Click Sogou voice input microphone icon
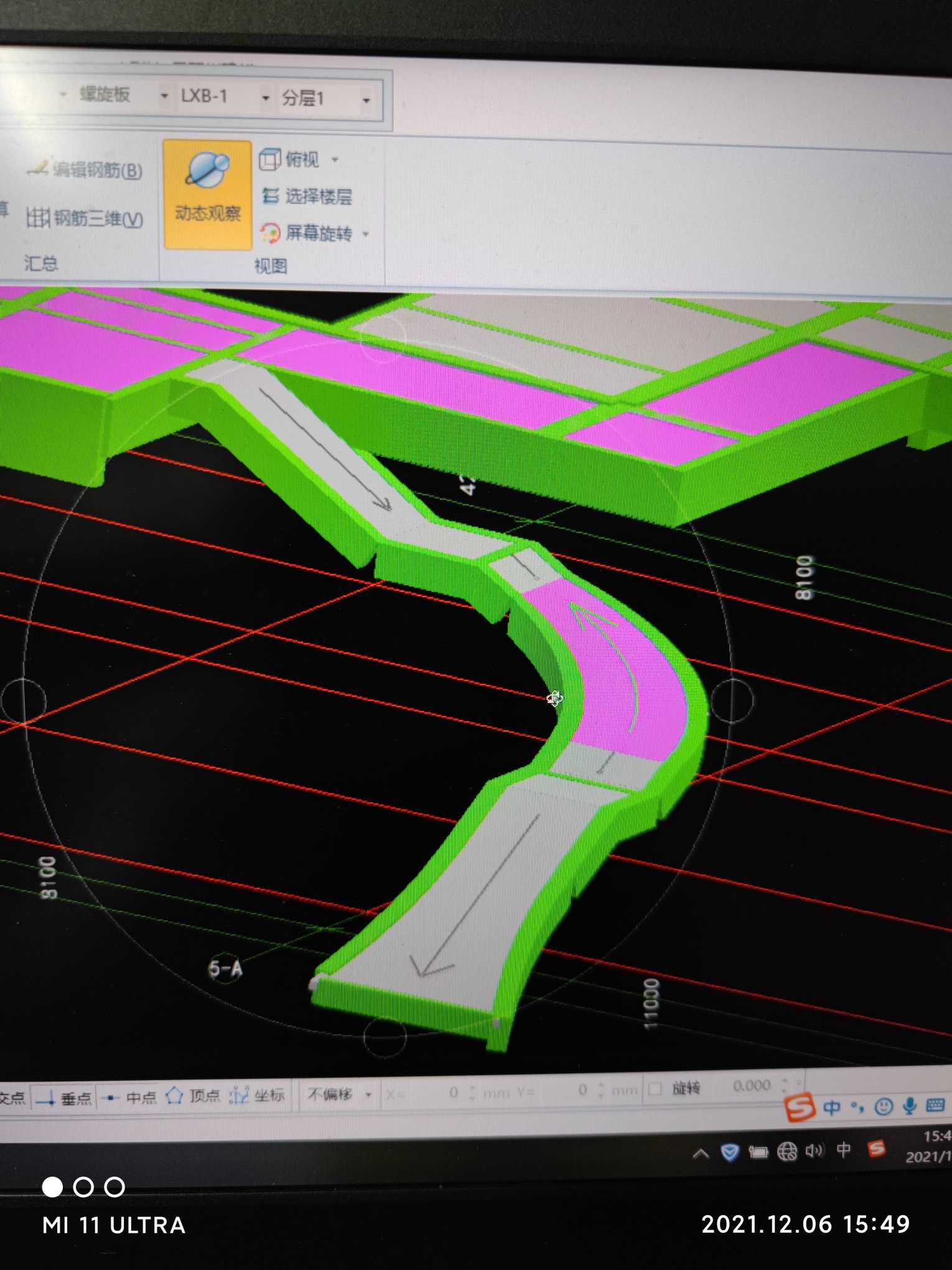Viewport: 952px width, 1270px height. pyautogui.click(x=910, y=1106)
